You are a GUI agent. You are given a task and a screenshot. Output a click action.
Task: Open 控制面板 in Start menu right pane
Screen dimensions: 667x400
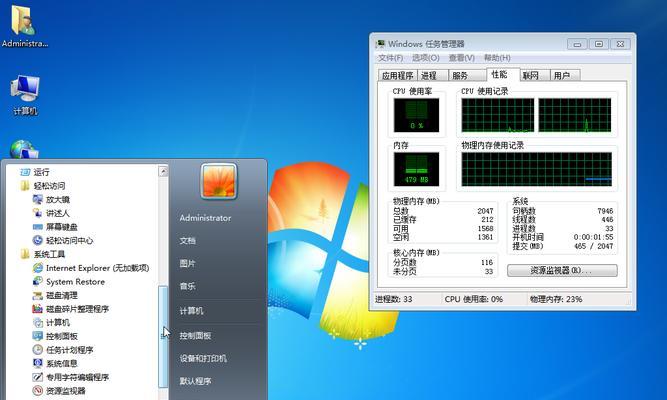[195, 335]
